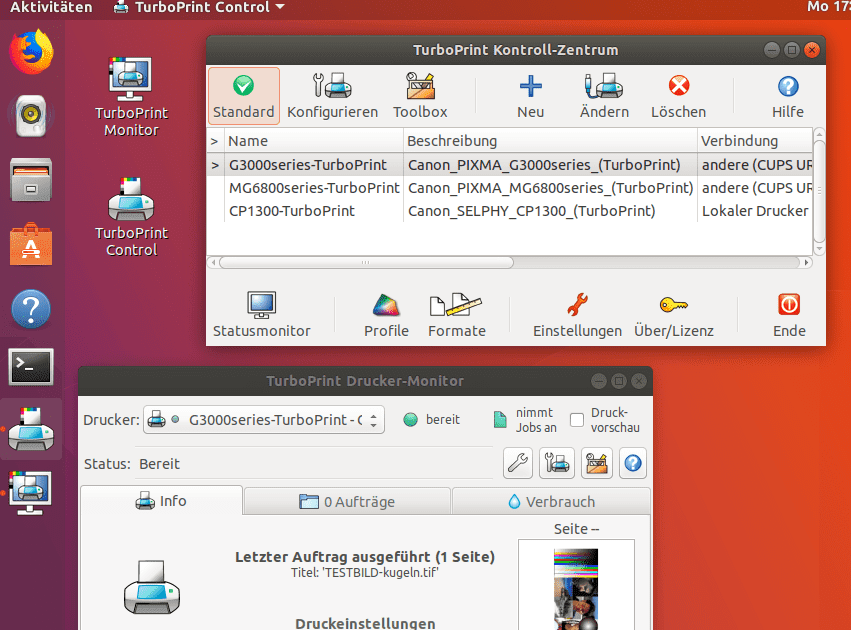Select CP1300-TurboPrint printer row

[x=509, y=211]
